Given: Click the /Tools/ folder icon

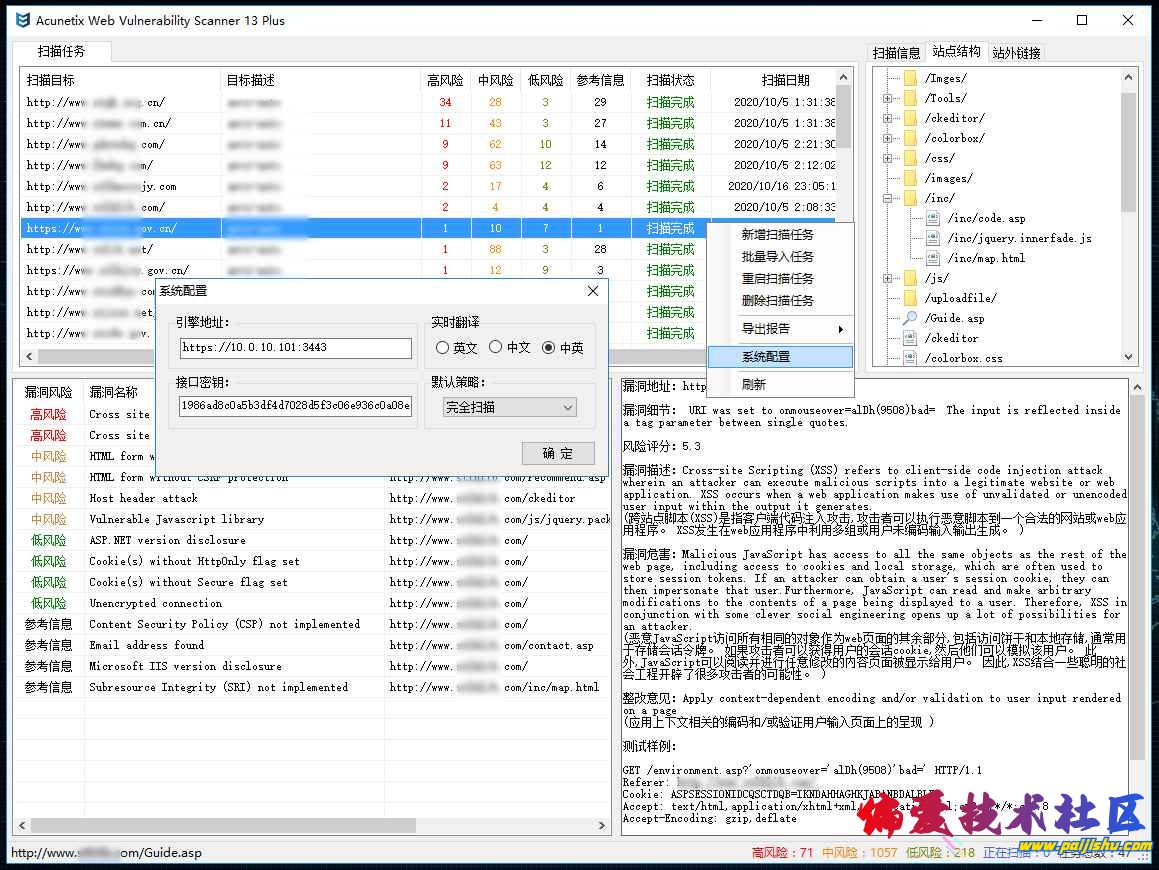Looking at the screenshot, I should pos(910,98).
